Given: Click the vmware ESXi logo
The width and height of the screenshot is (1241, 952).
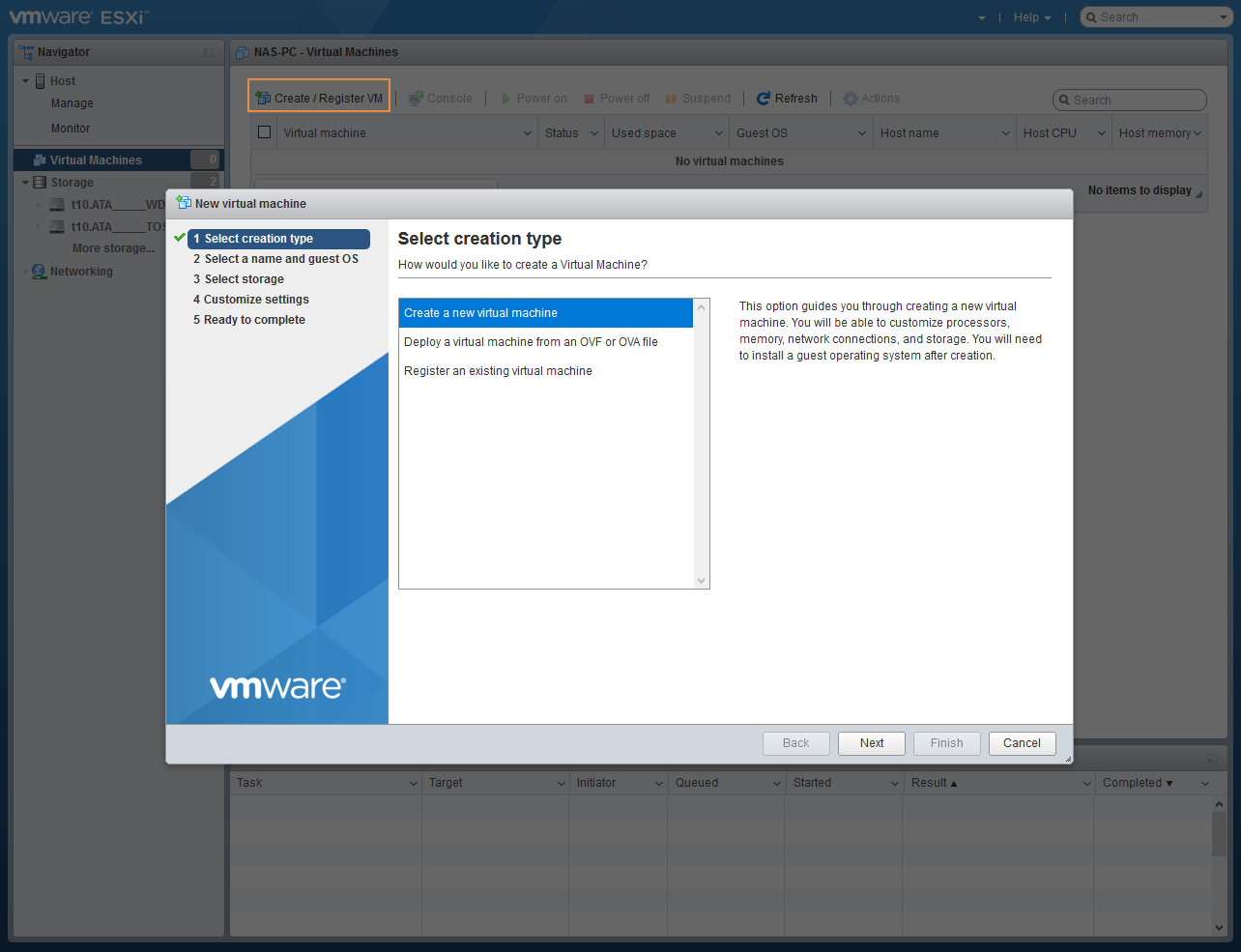Looking at the screenshot, I should point(78,16).
